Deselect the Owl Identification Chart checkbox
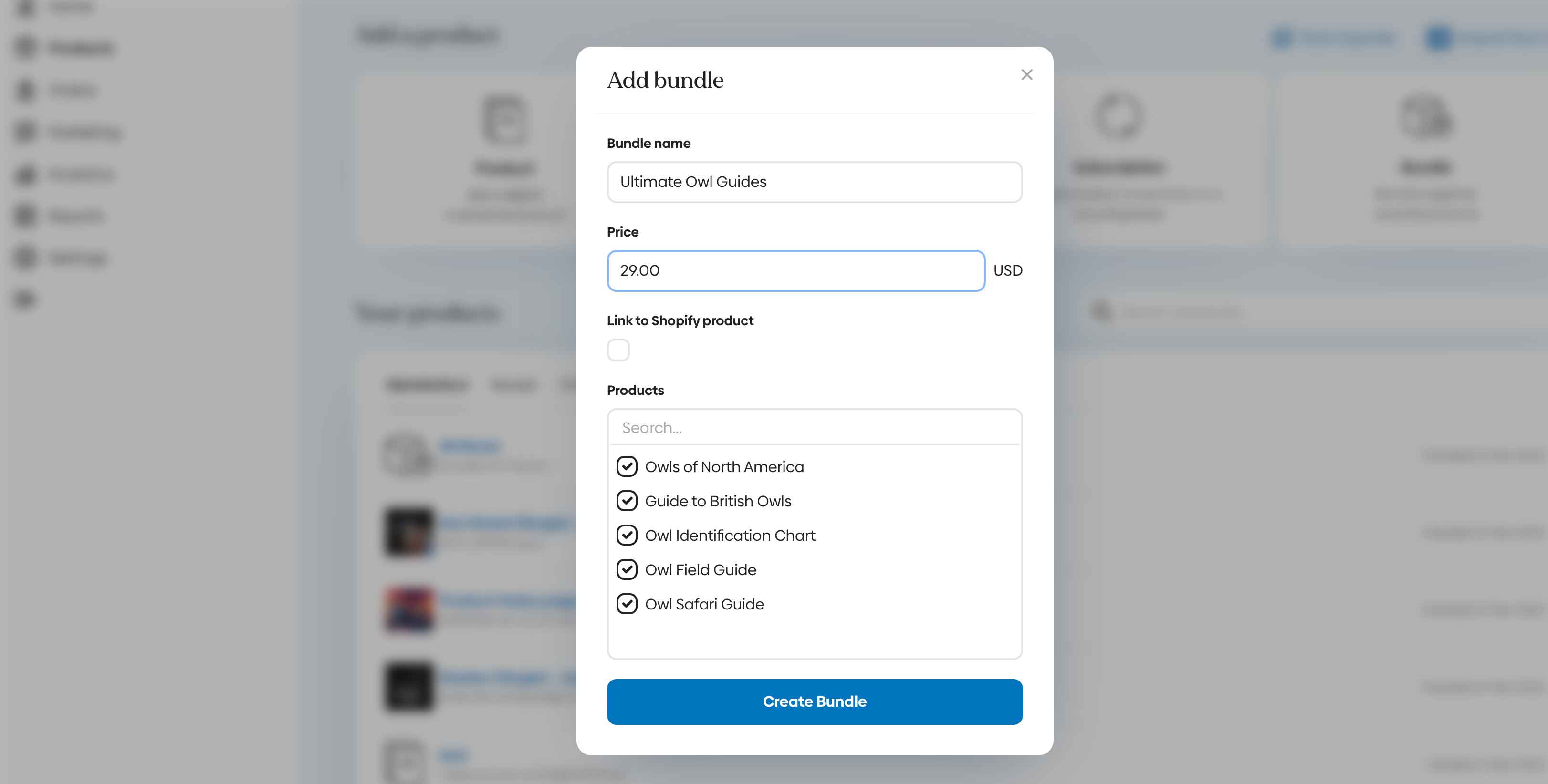This screenshot has height=784, width=1548. pos(627,535)
